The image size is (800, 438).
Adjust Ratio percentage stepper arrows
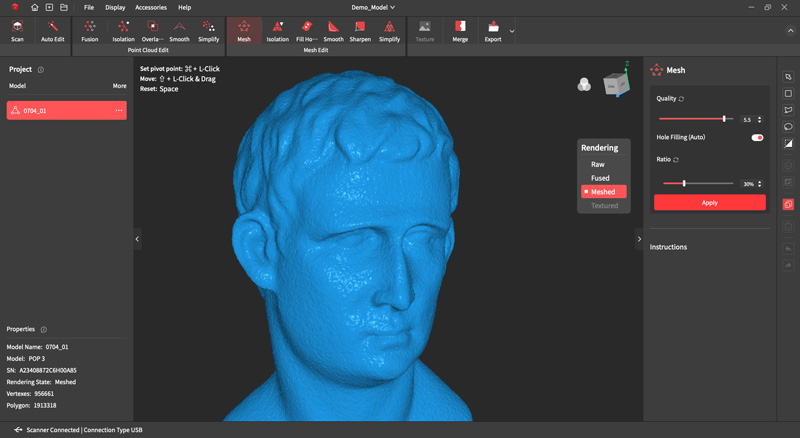pos(759,184)
